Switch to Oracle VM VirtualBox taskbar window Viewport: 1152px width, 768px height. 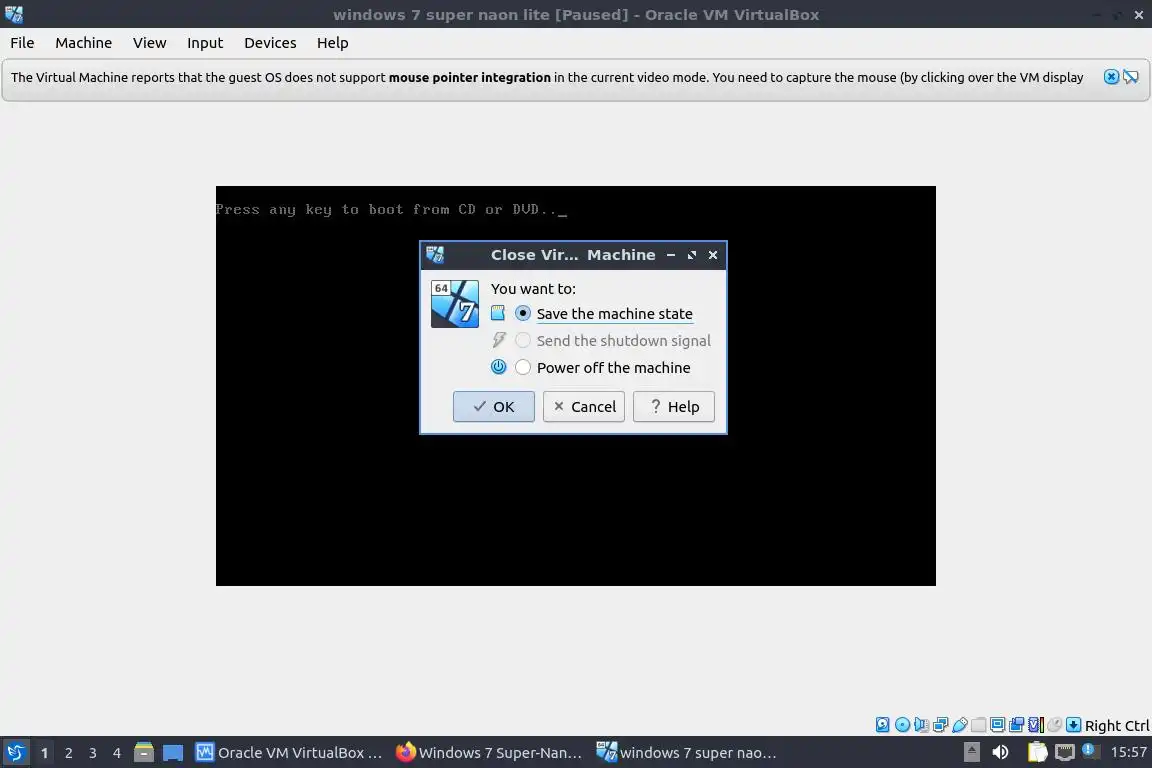pos(289,753)
